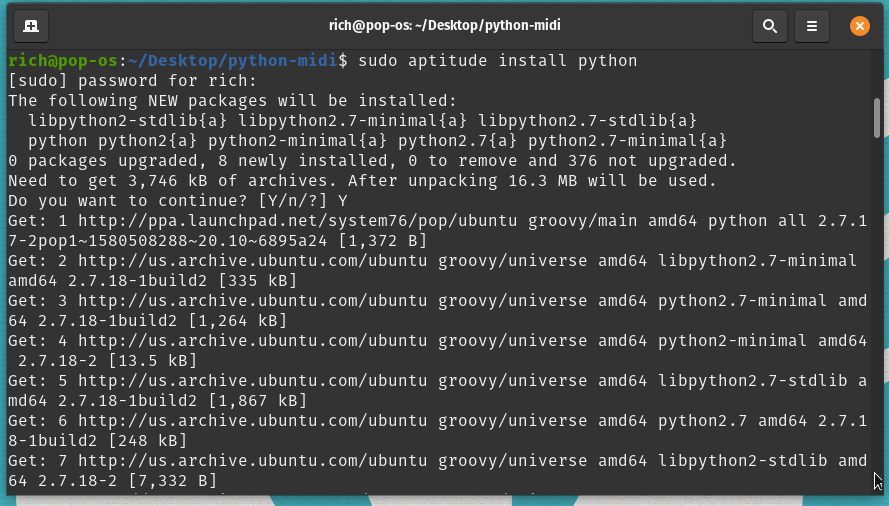Click the 'Get: 2' archive URL line
889x506 pixels.
pyautogui.click(x=433, y=261)
